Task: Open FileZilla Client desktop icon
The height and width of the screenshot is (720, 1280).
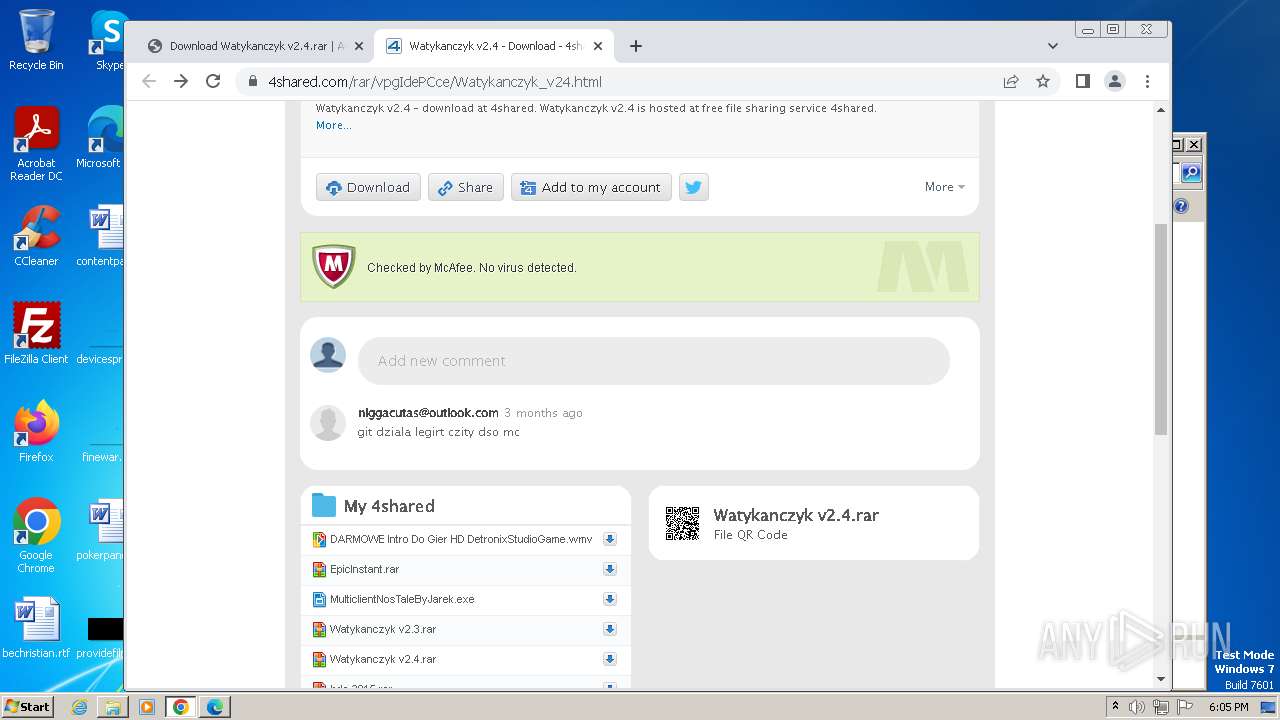Action: click(x=36, y=333)
